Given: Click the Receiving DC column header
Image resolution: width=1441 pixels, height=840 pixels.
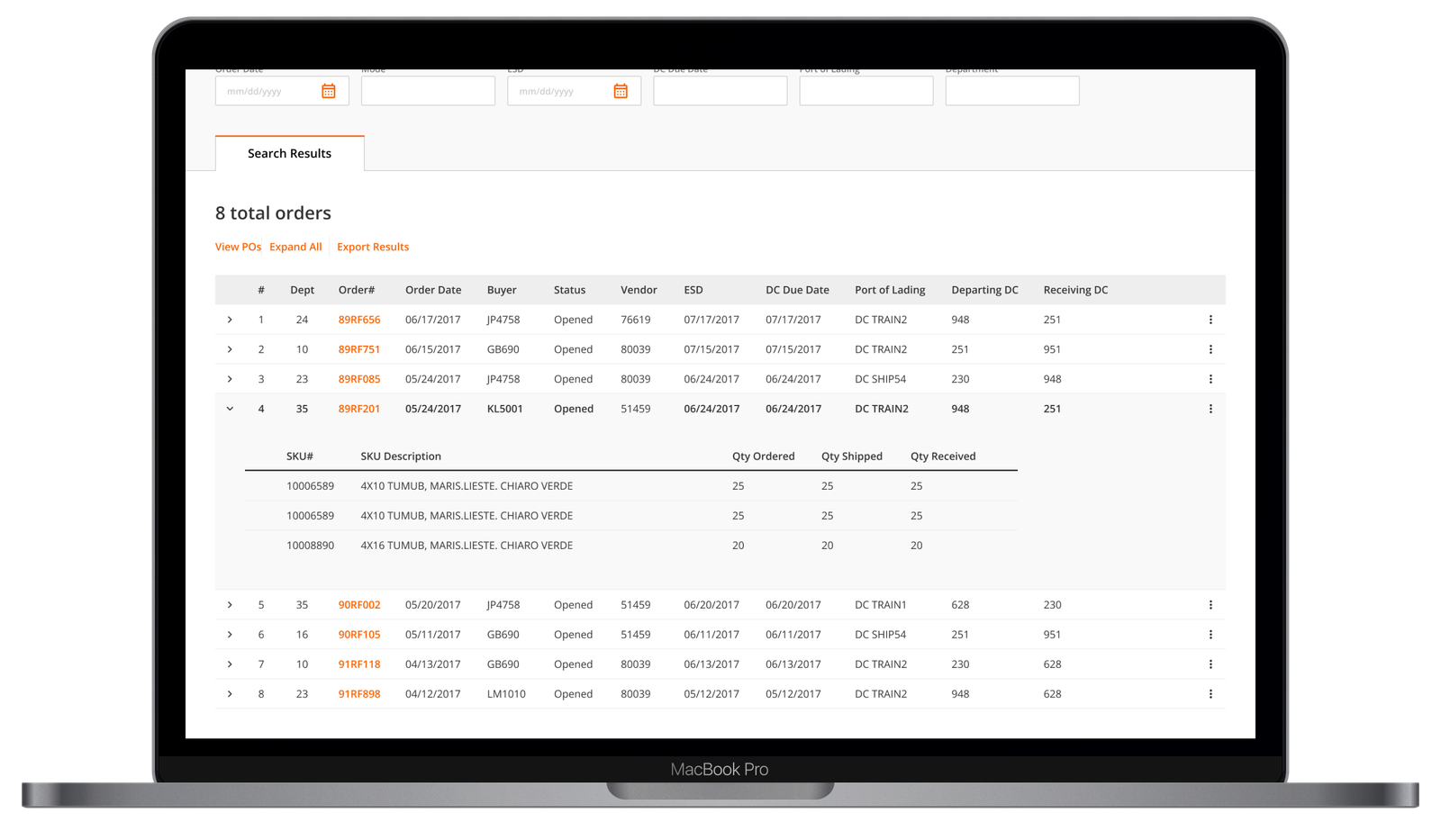Looking at the screenshot, I should pyautogui.click(x=1075, y=290).
